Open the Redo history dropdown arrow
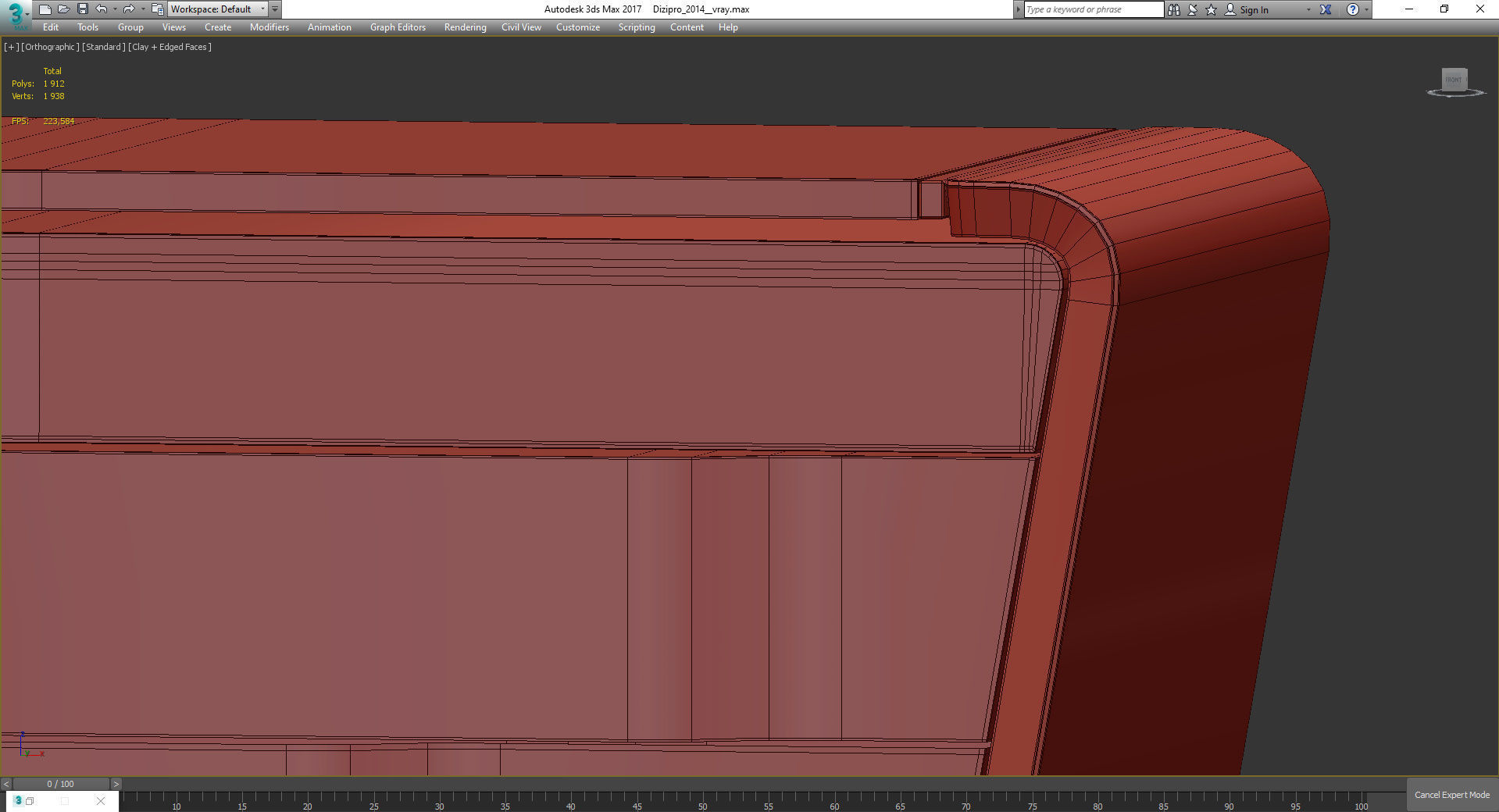The height and width of the screenshot is (812, 1499). (143, 9)
